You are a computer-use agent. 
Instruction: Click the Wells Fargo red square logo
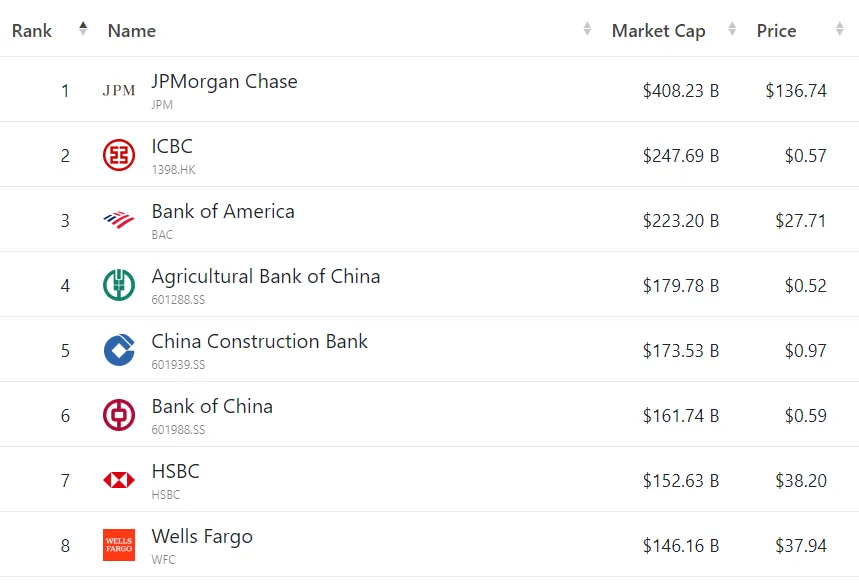click(119, 545)
